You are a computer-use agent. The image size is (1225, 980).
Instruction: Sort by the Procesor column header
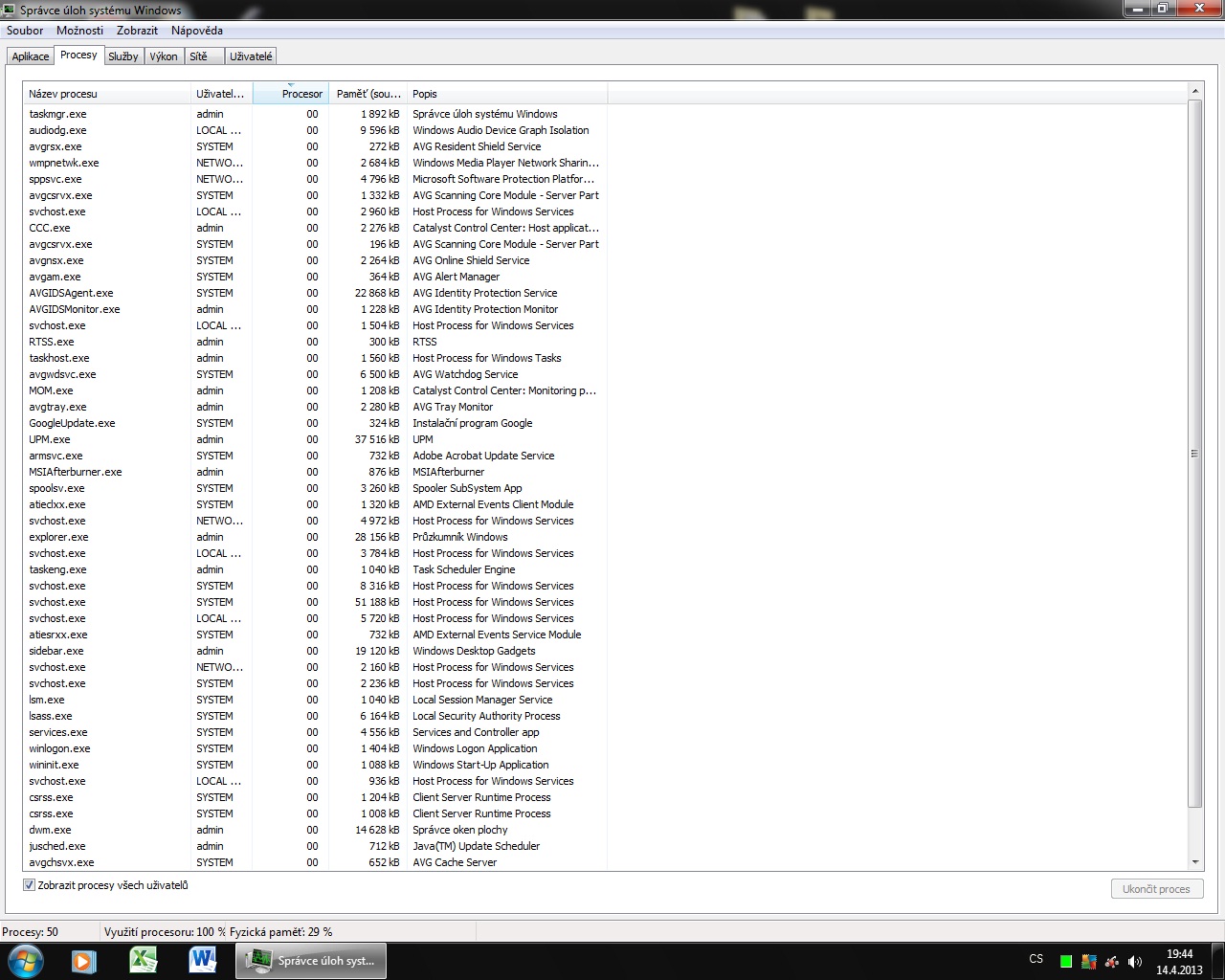(291, 94)
